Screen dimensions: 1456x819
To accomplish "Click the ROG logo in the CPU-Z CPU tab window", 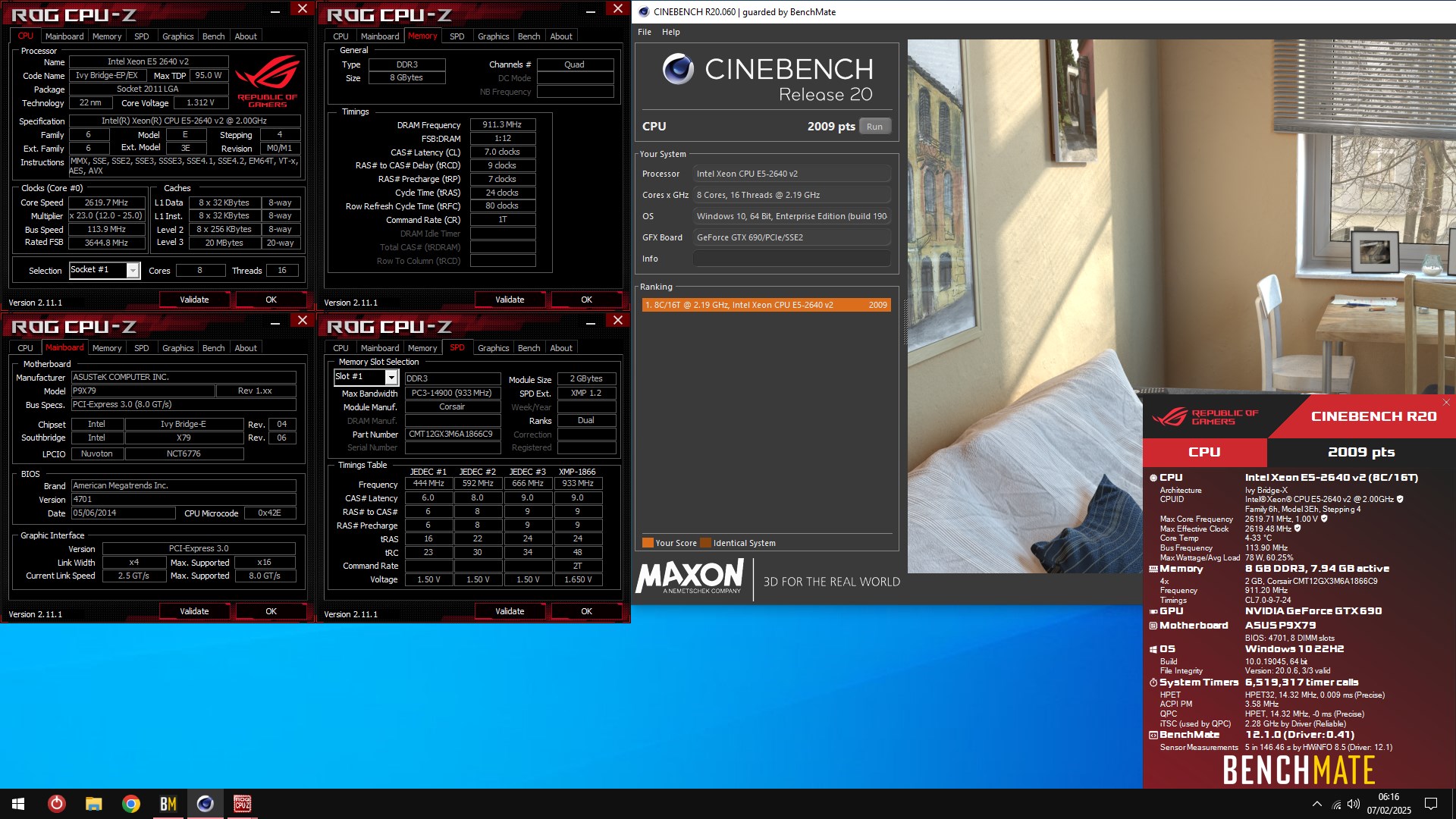I will point(268,82).
